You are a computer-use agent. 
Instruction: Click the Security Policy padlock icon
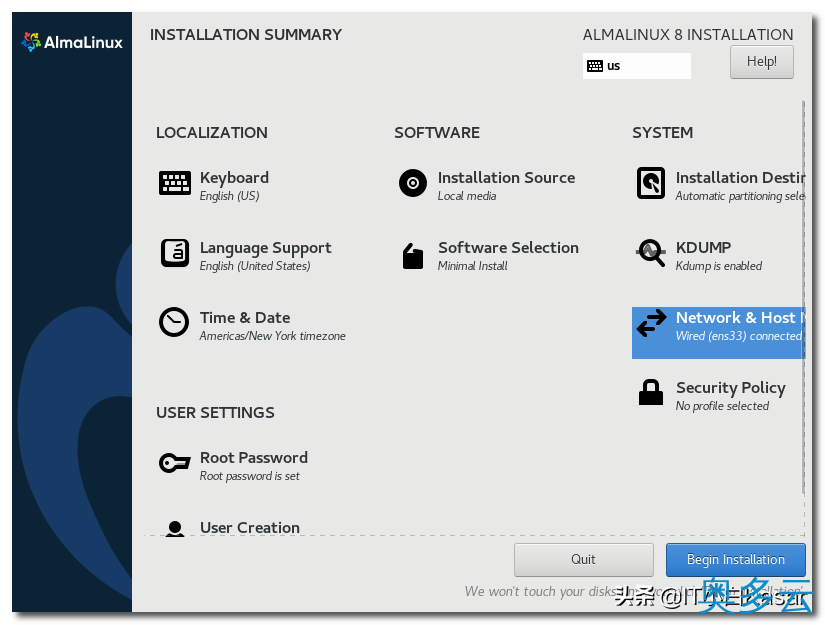[x=651, y=392]
